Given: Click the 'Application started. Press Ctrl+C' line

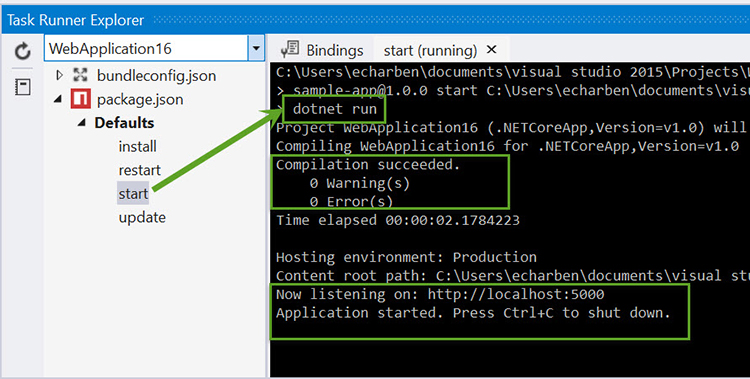Looking at the screenshot, I should point(473,313).
